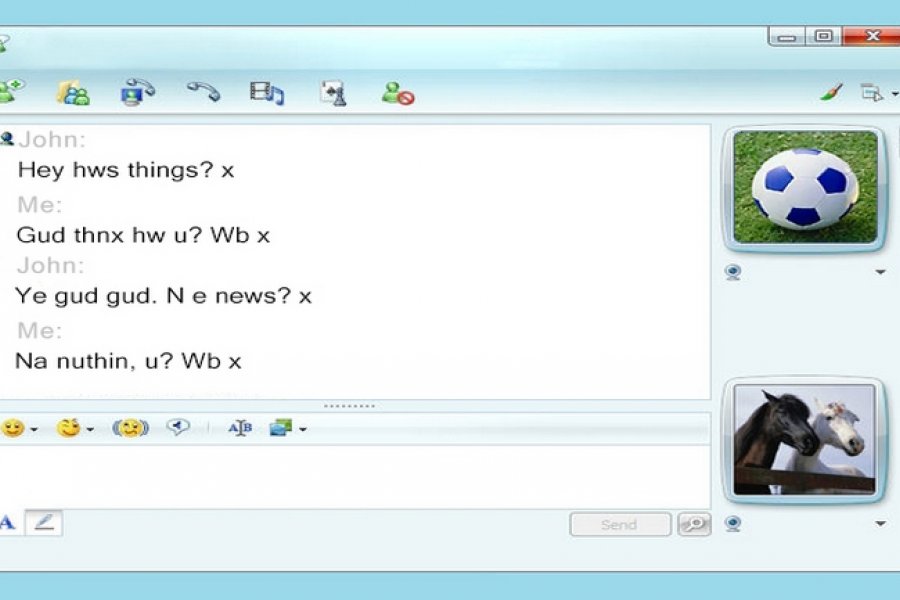
Task: Invite a contact to this conversation
Action: pyautogui.click(x=10, y=92)
